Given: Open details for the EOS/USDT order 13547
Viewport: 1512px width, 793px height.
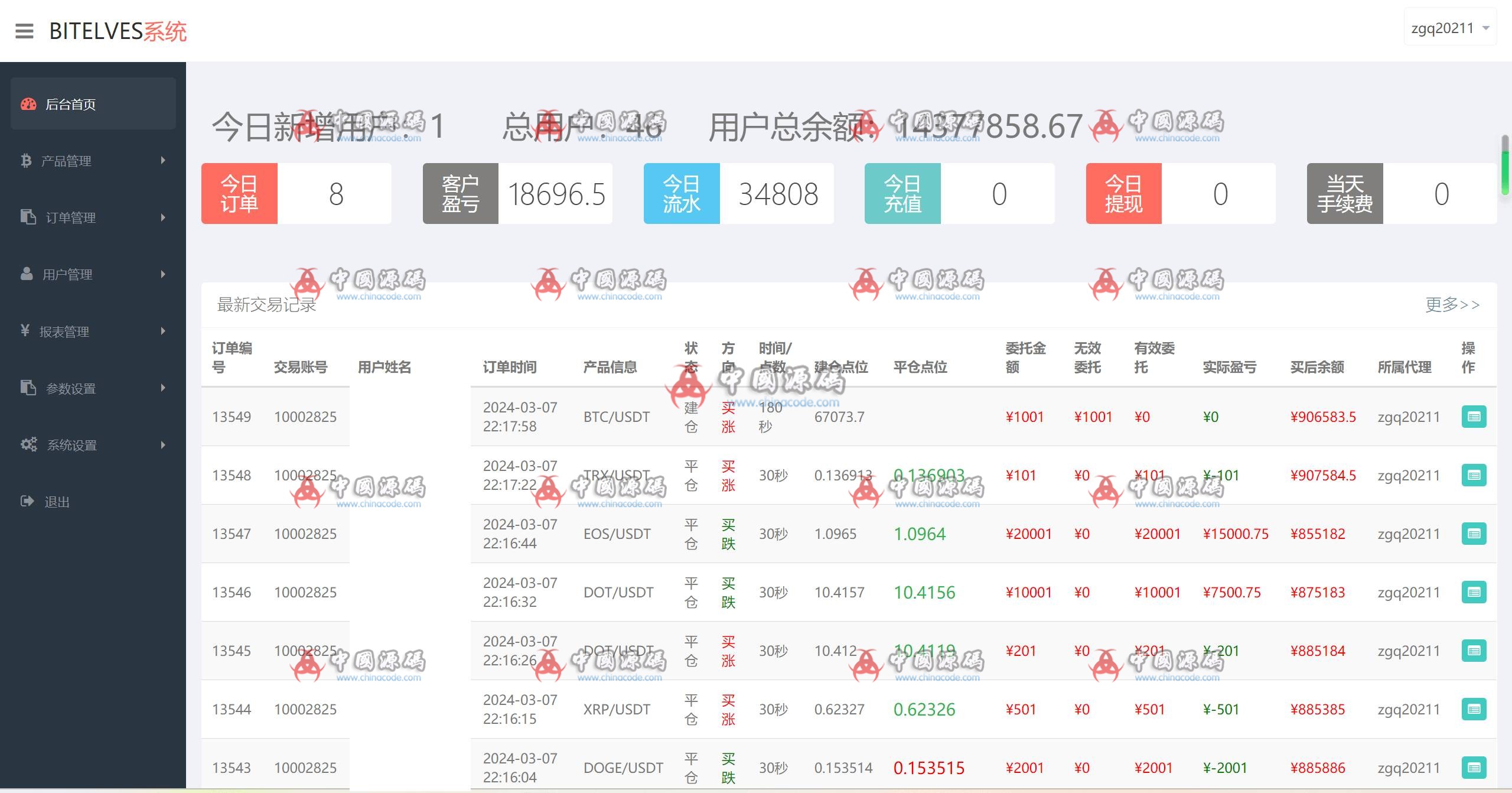Looking at the screenshot, I should click(1474, 533).
